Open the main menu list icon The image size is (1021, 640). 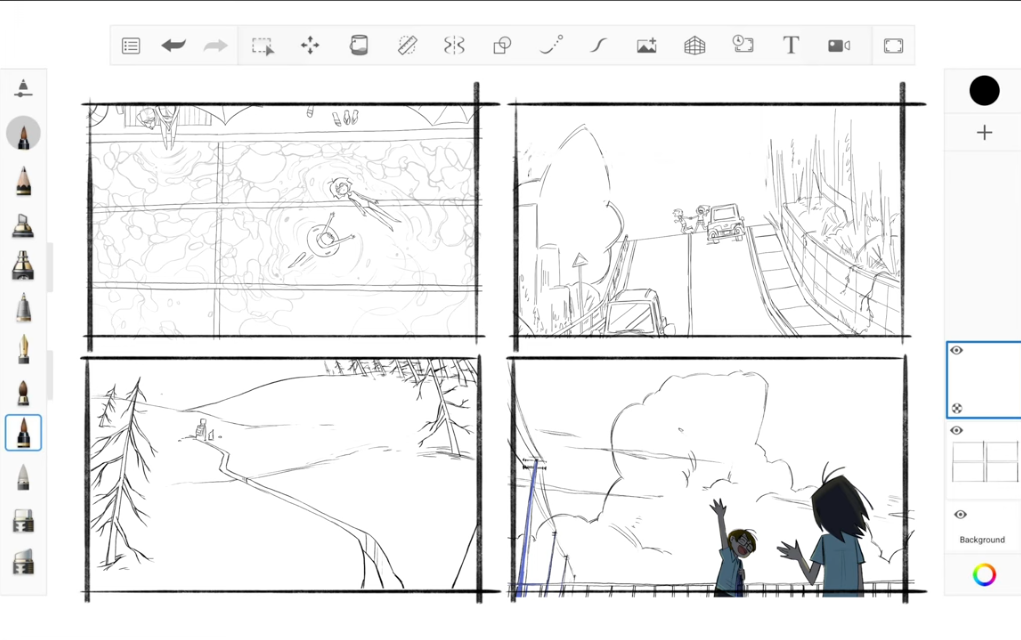pos(131,46)
